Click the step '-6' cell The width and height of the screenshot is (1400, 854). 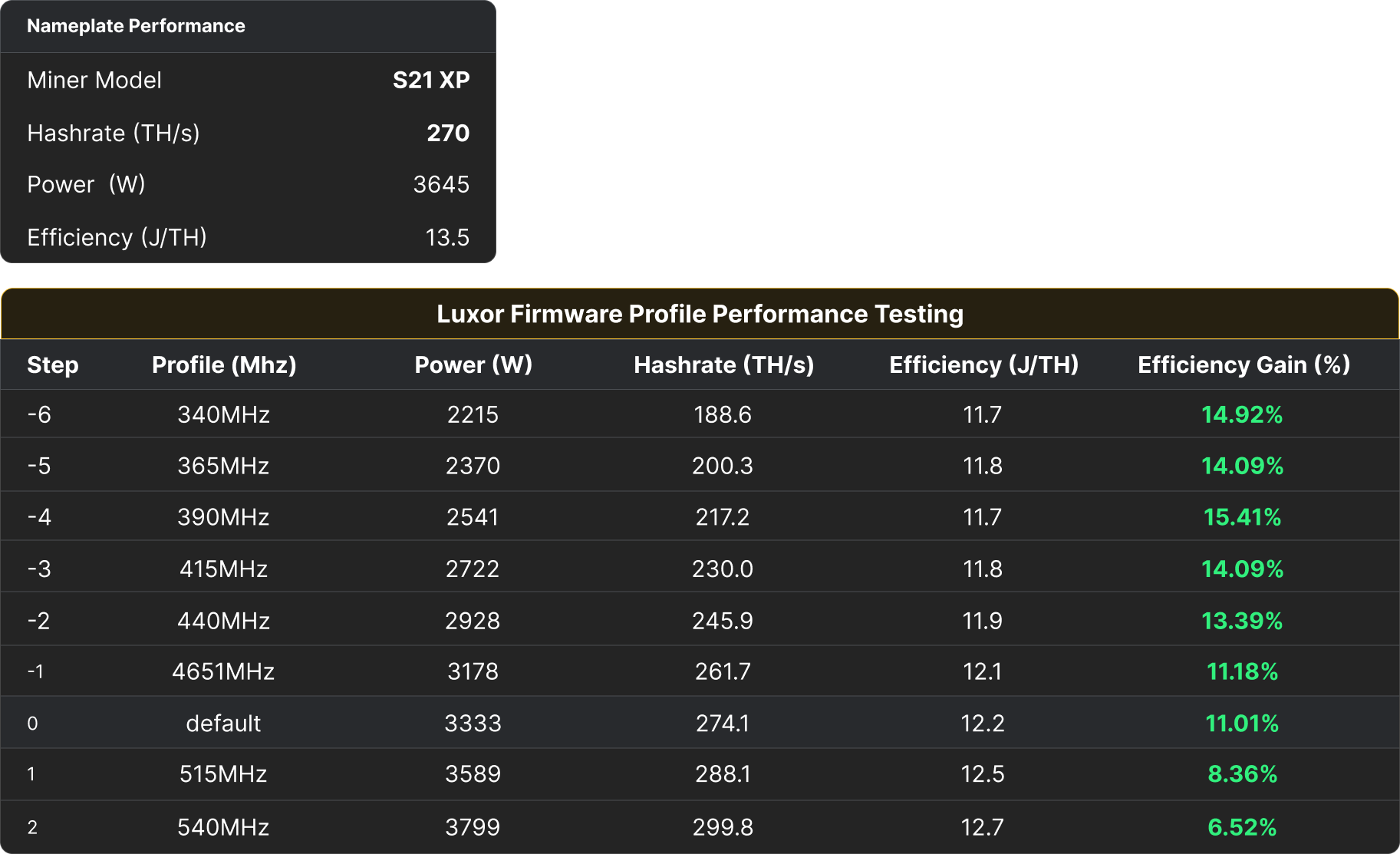pos(39,414)
